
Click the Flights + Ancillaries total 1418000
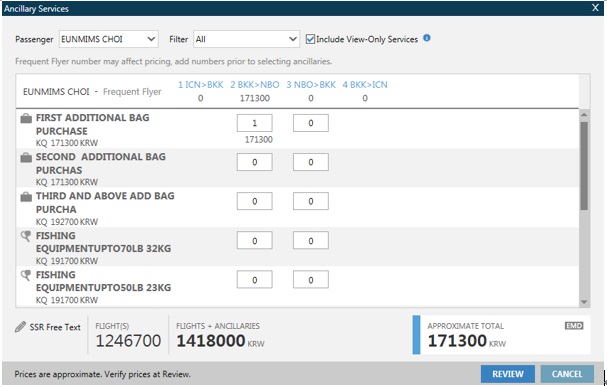pos(211,341)
